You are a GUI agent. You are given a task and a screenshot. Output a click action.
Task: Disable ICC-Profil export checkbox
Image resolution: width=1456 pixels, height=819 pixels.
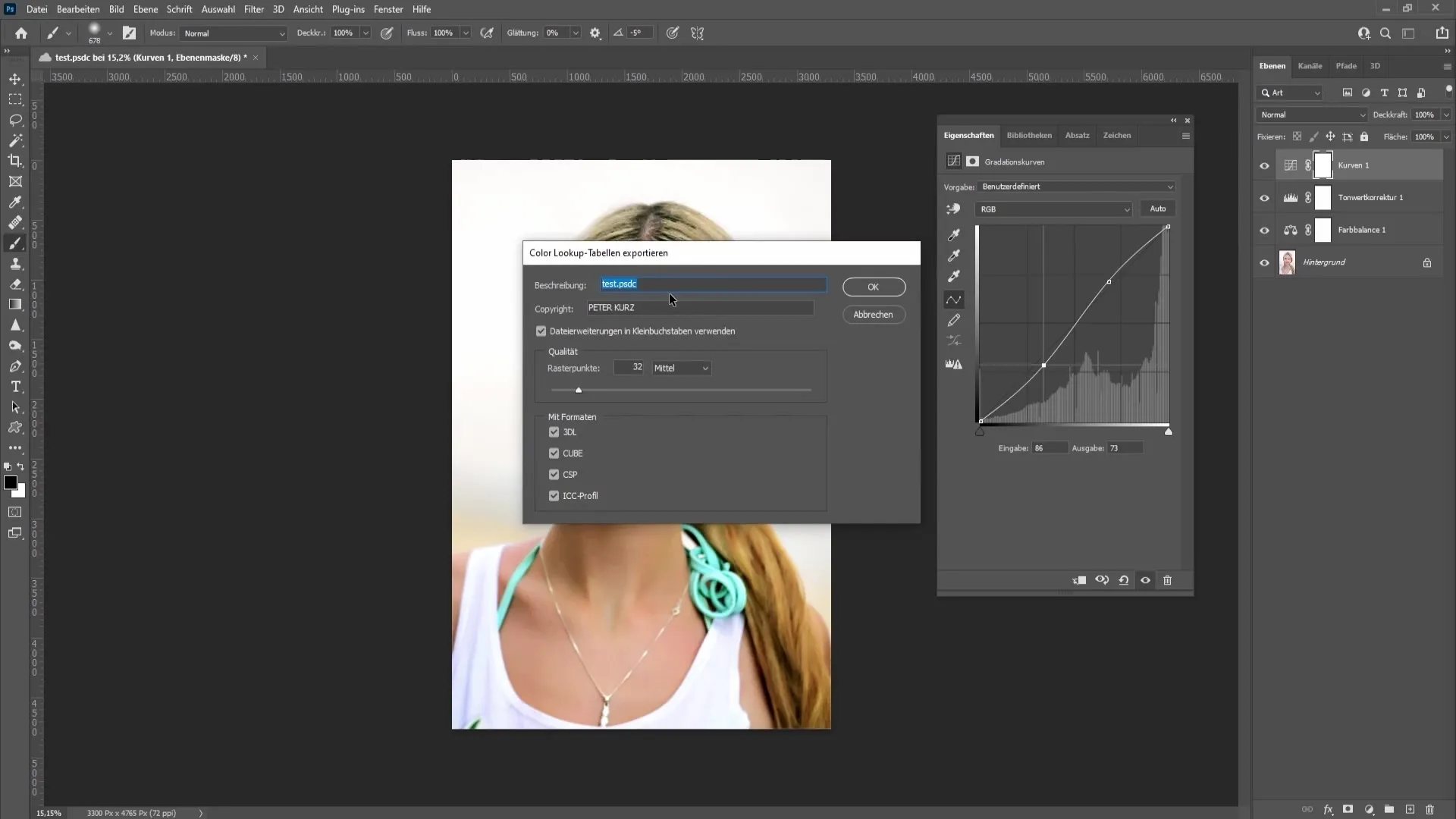(x=554, y=495)
